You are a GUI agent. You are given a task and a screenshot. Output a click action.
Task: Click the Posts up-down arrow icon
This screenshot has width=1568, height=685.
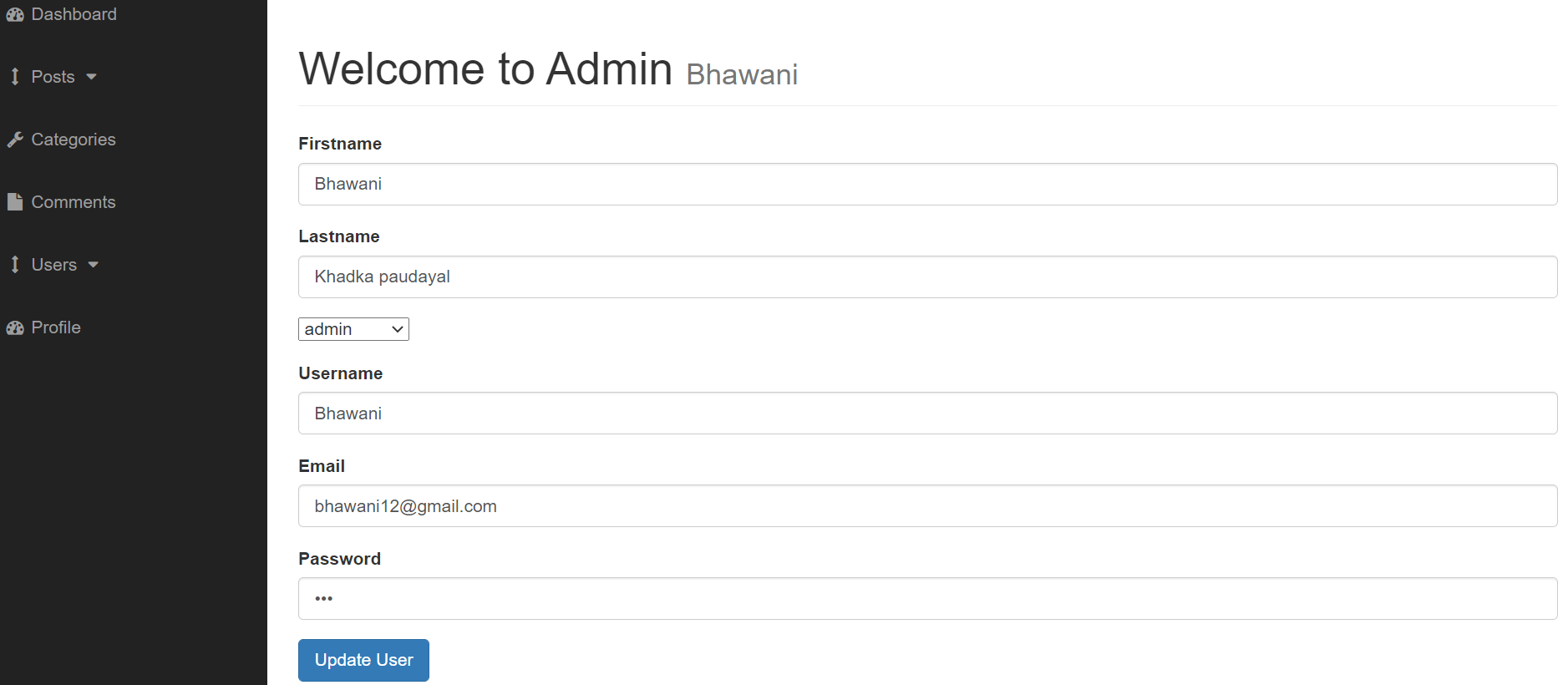point(15,77)
